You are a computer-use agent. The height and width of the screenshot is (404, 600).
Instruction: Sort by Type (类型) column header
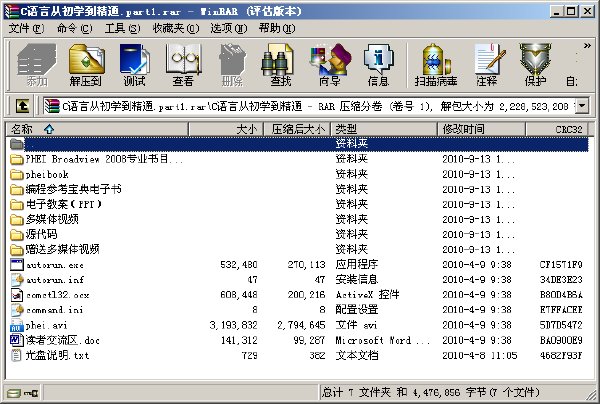coord(384,129)
